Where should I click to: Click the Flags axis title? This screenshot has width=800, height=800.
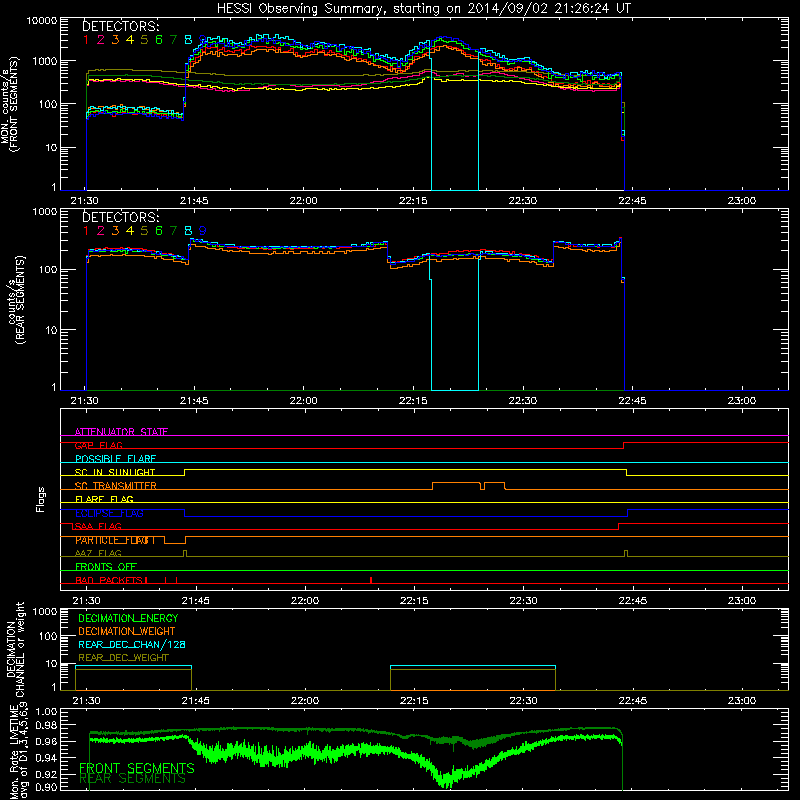pos(41,499)
